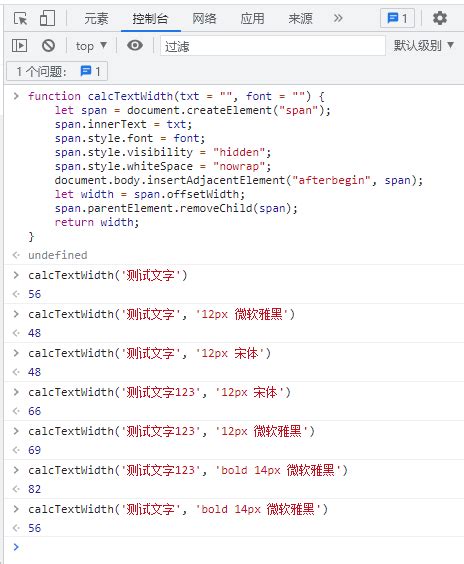The width and height of the screenshot is (464, 564).
Task: Click the issues counter button in top bar
Action: (x=397, y=18)
